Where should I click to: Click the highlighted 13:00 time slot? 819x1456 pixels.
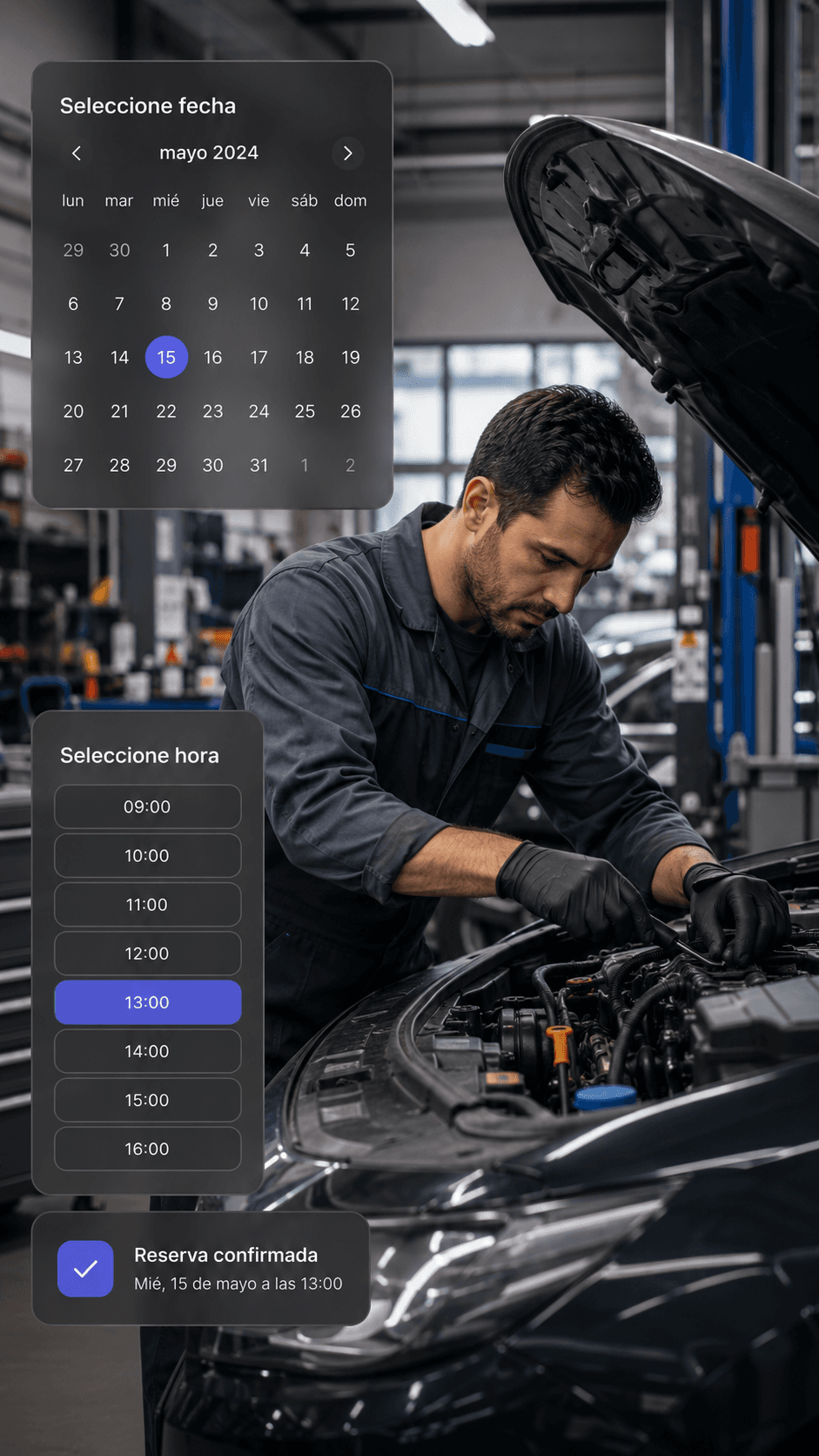[148, 1002]
